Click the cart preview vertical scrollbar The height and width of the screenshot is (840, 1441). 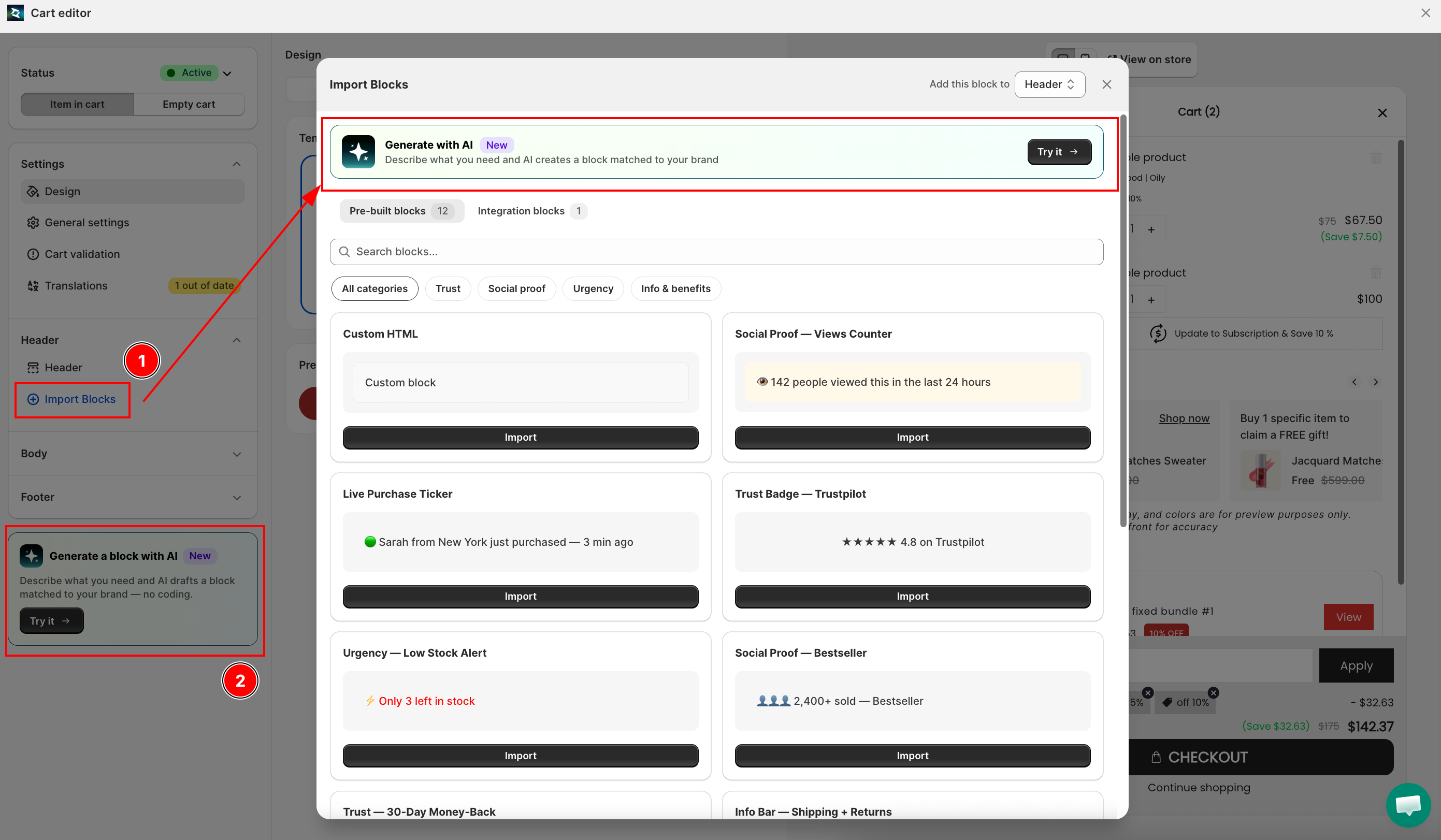pyautogui.click(x=1401, y=362)
